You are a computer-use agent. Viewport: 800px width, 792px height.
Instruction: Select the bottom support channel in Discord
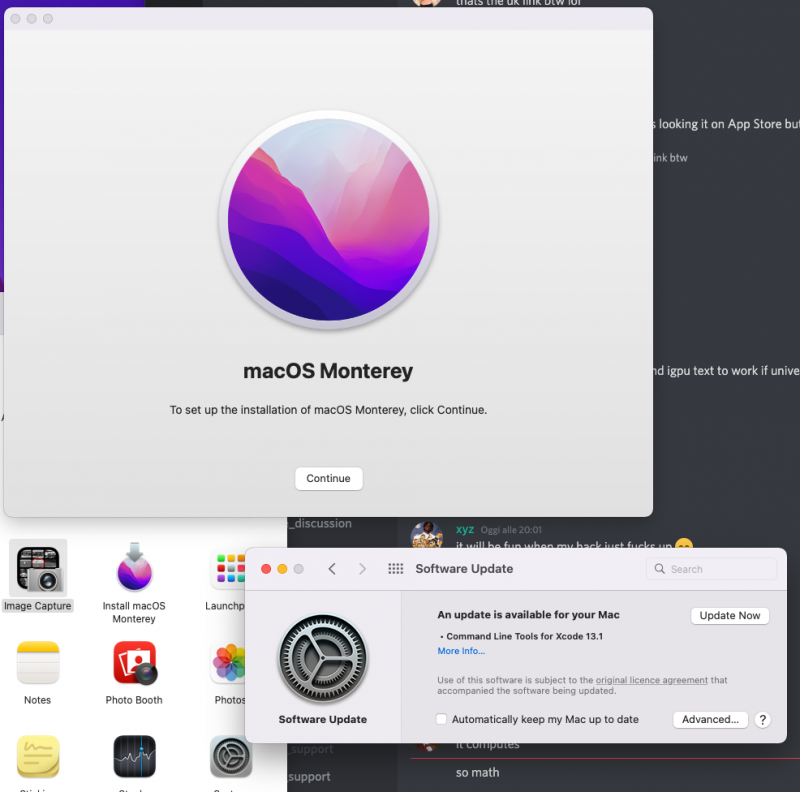pyautogui.click(x=309, y=776)
